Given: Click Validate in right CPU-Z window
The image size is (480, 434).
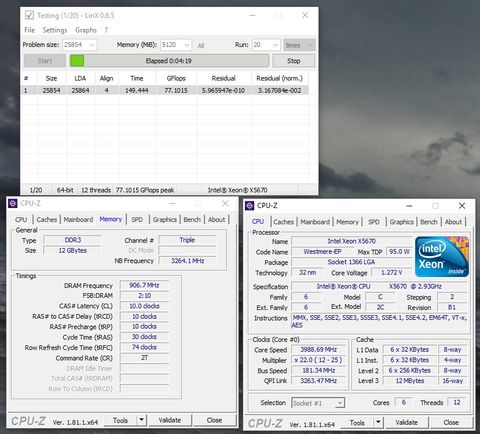Looking at the screenshot, I should pos(406,423).
